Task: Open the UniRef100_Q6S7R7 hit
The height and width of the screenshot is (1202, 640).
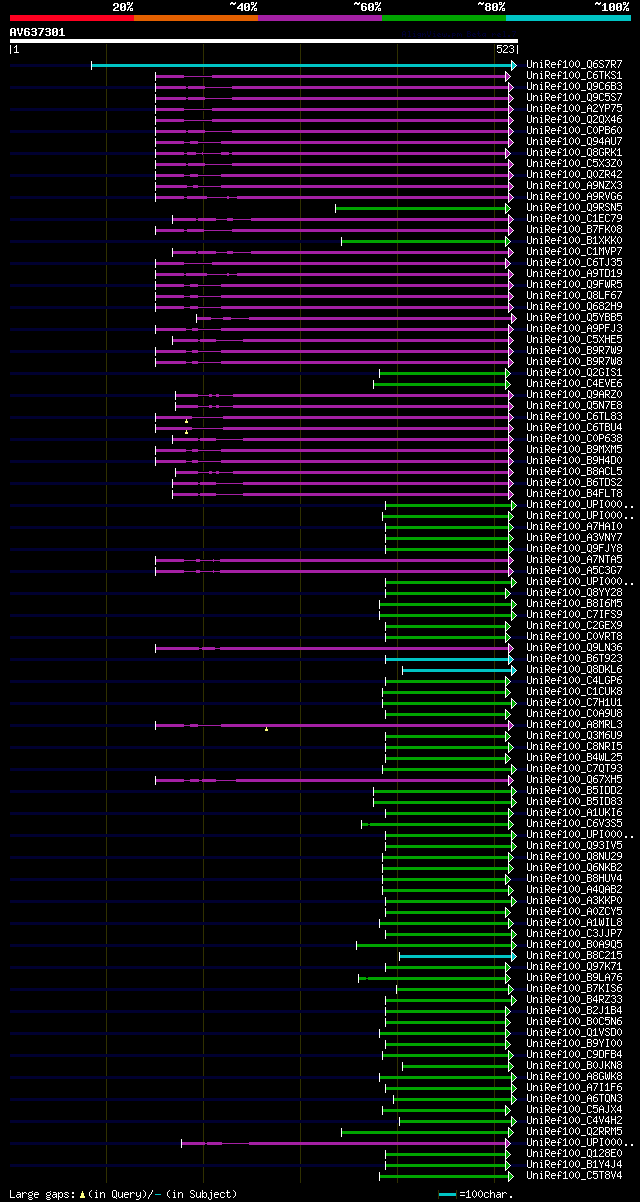Action: [x=574, y=65]
